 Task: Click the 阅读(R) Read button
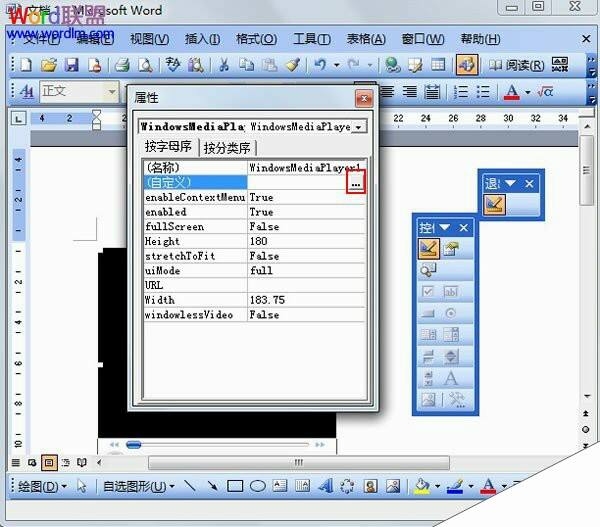pos(516,65)
